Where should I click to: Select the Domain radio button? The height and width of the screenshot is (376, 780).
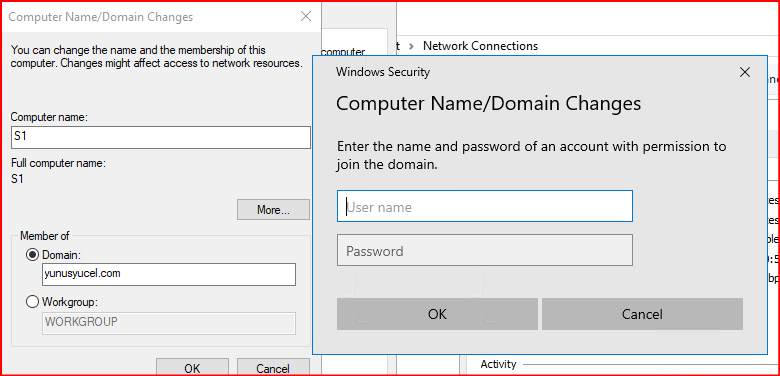32,255
